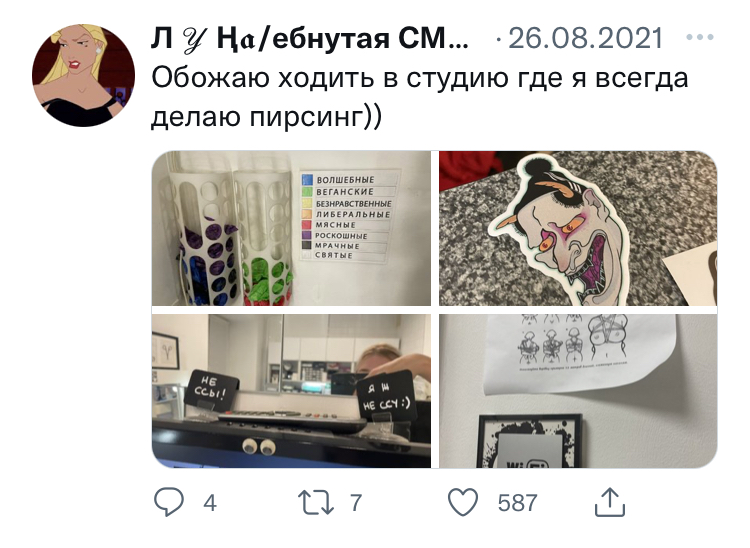Click the 'НЕ ССЫ!' chalkboard sign
The width and height of the screenshot is (750, 548).
coord(211,390)
